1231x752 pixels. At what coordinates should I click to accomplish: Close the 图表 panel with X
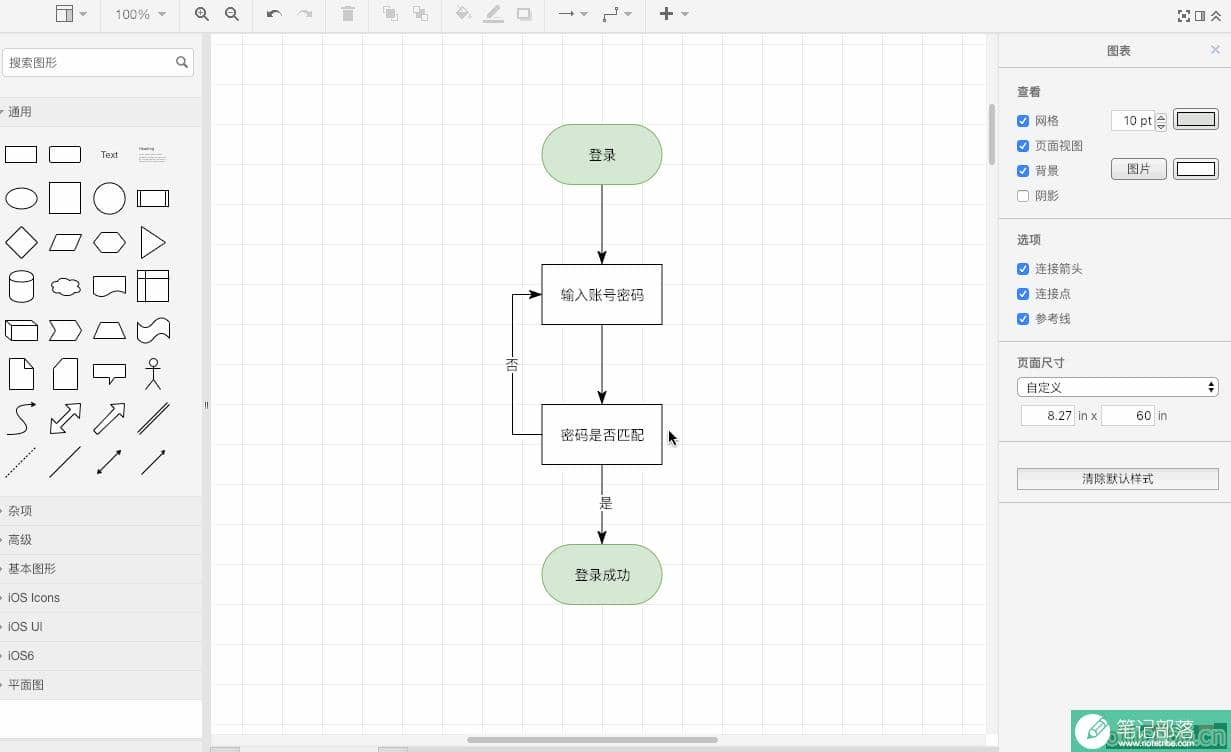(x=1216, y=50)
